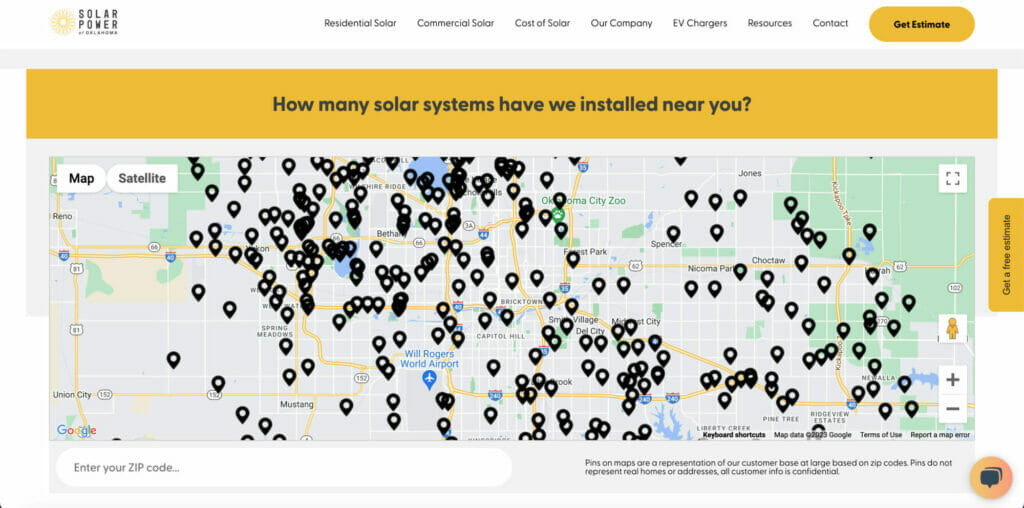Open the map Terms of Use link
The image size is (1024, 508).
point(880,435)
